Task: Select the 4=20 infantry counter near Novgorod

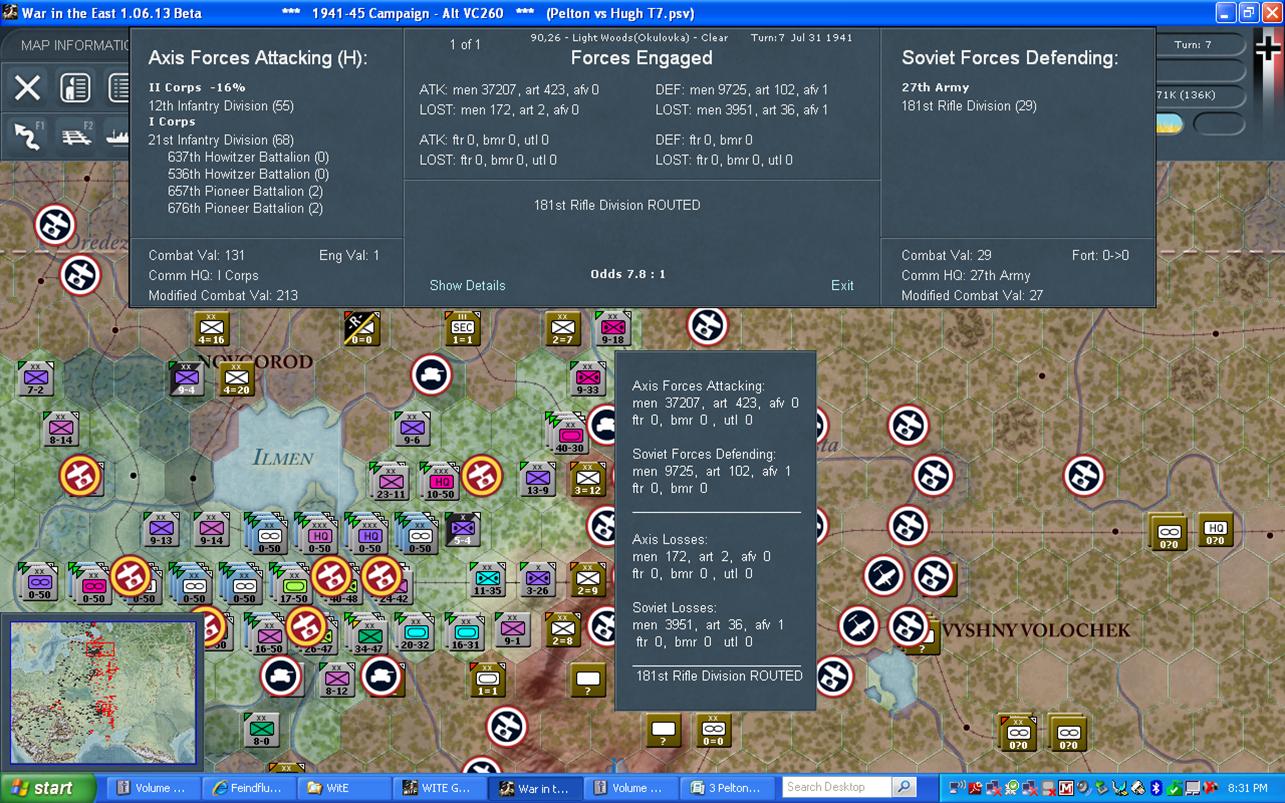Action: pyautogui.click(x=236, y=378)
